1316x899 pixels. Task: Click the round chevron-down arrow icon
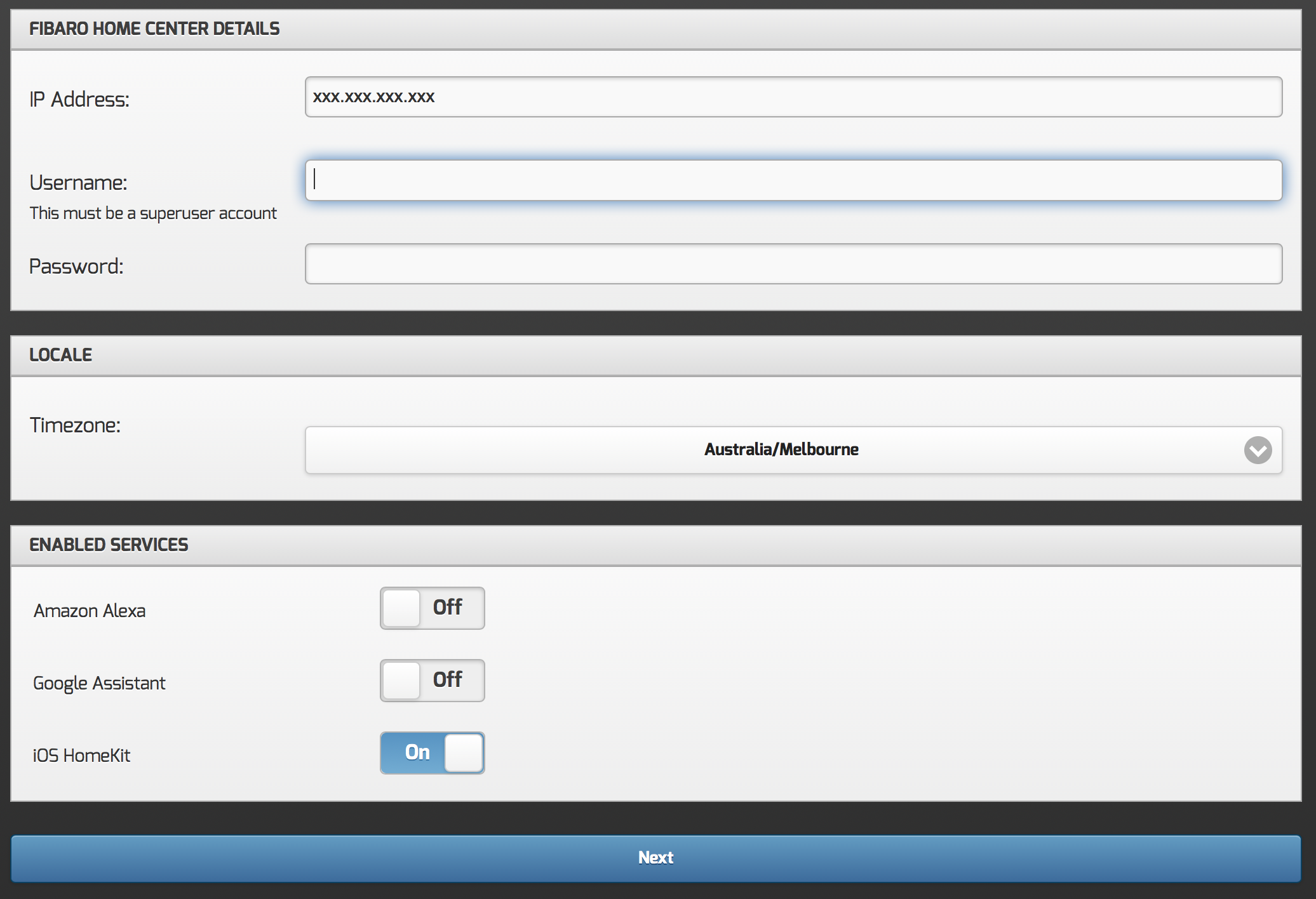[1257, 450]
